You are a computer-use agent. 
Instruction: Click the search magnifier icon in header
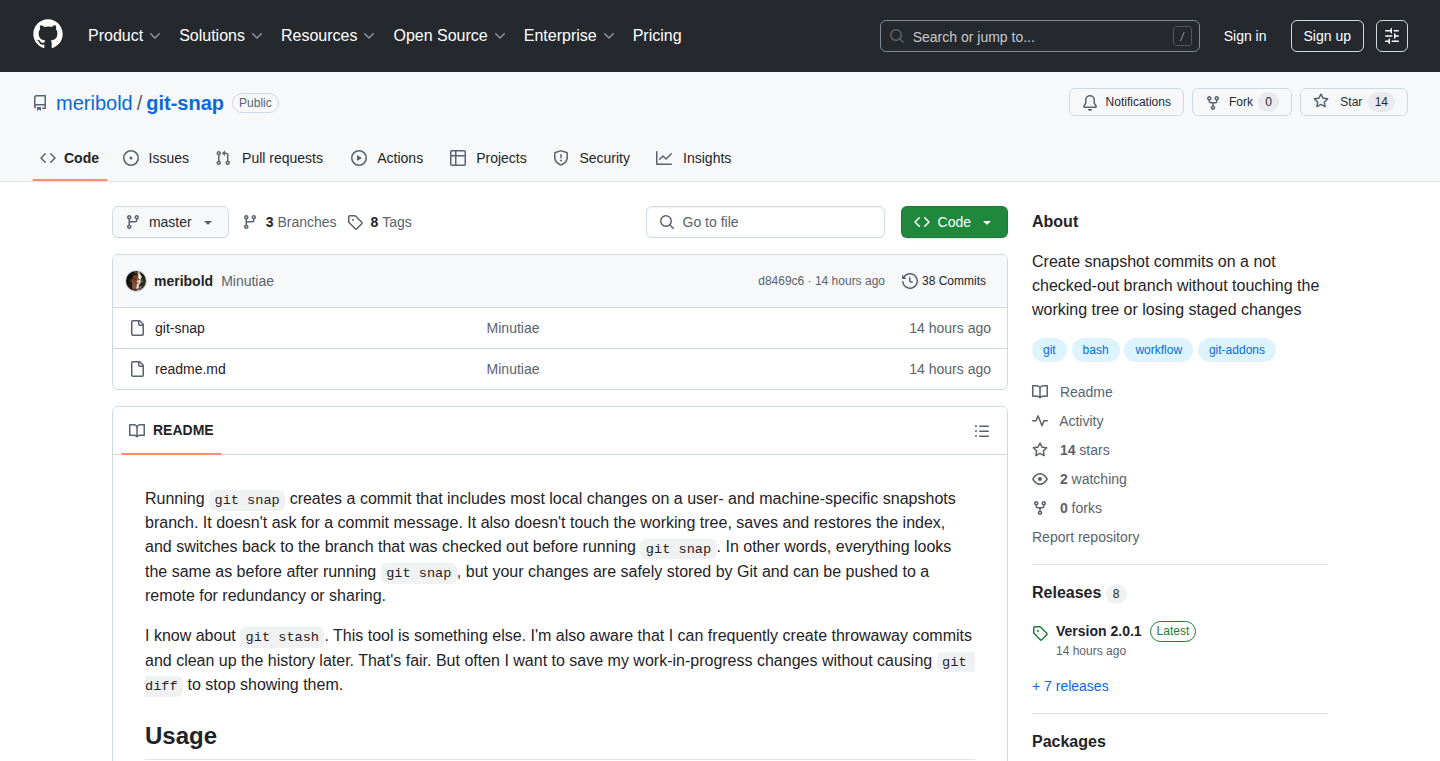coord(897,37)
